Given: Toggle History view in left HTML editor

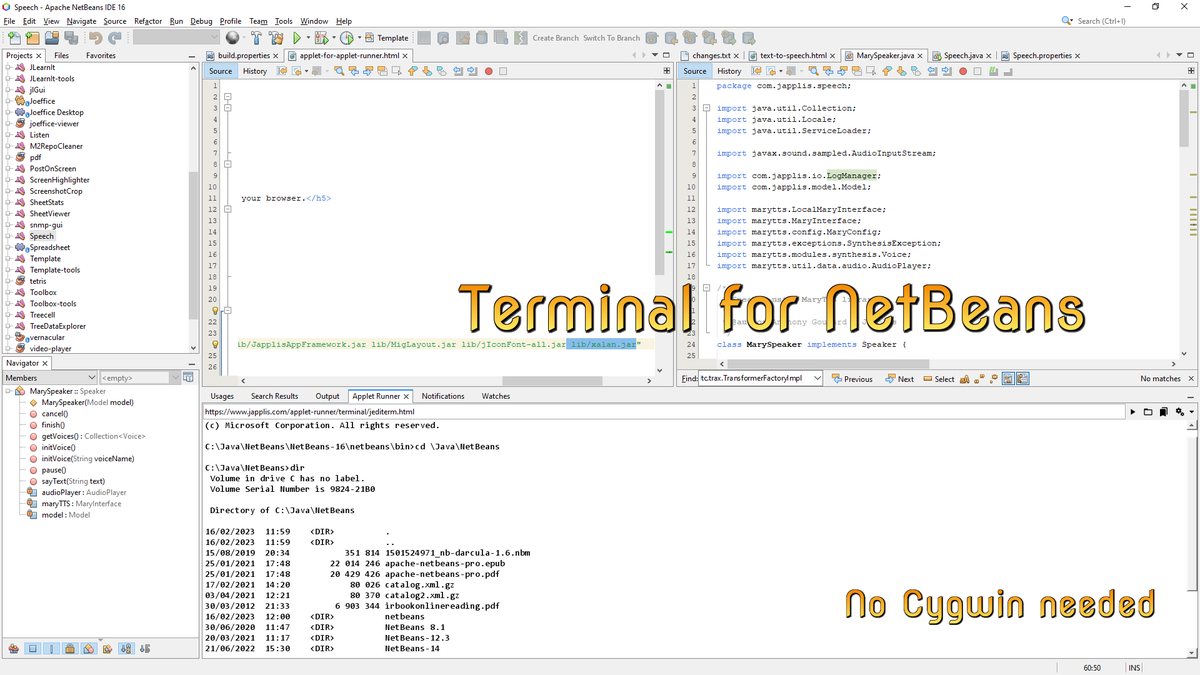Looking at the screenshot, I should 255,71.
